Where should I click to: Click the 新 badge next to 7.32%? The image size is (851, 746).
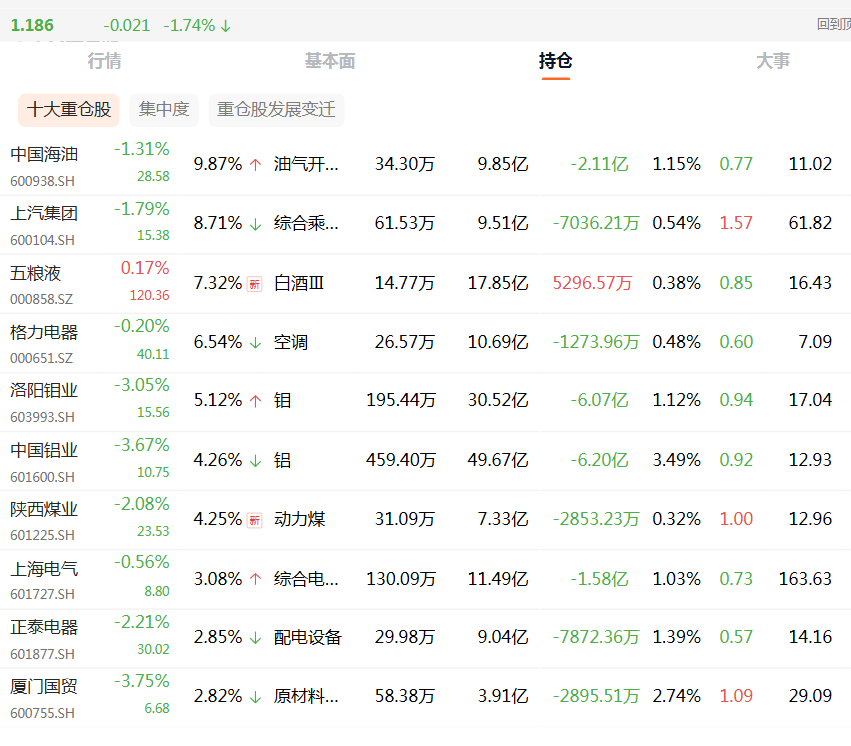click(x=255, y=284)
